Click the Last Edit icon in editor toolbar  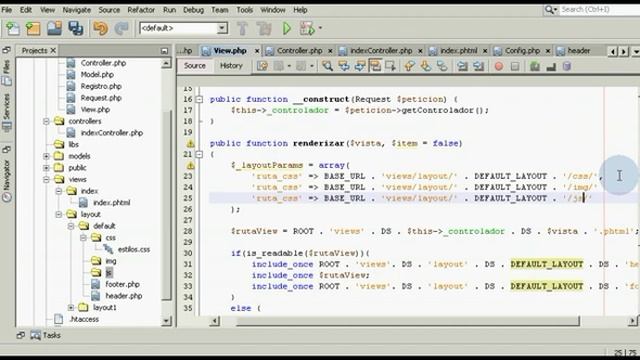coord(262,66)
